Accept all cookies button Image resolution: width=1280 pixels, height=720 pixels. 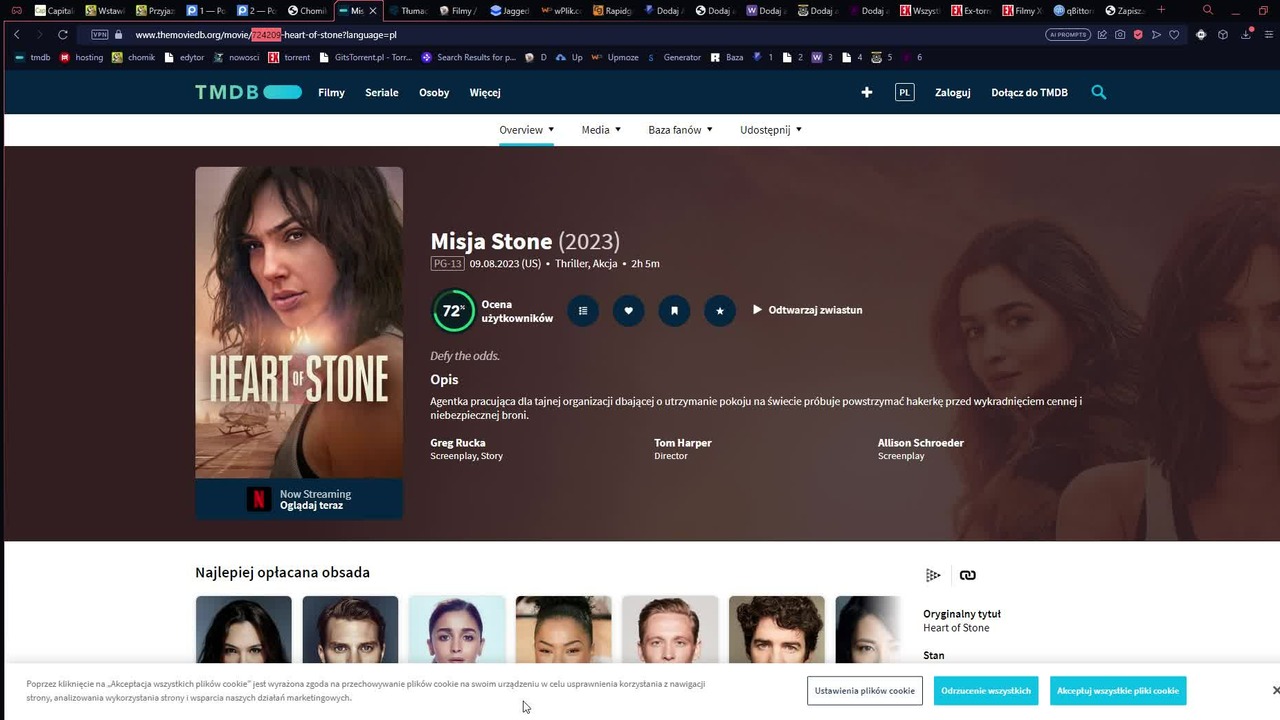[x=1118, y=691]
